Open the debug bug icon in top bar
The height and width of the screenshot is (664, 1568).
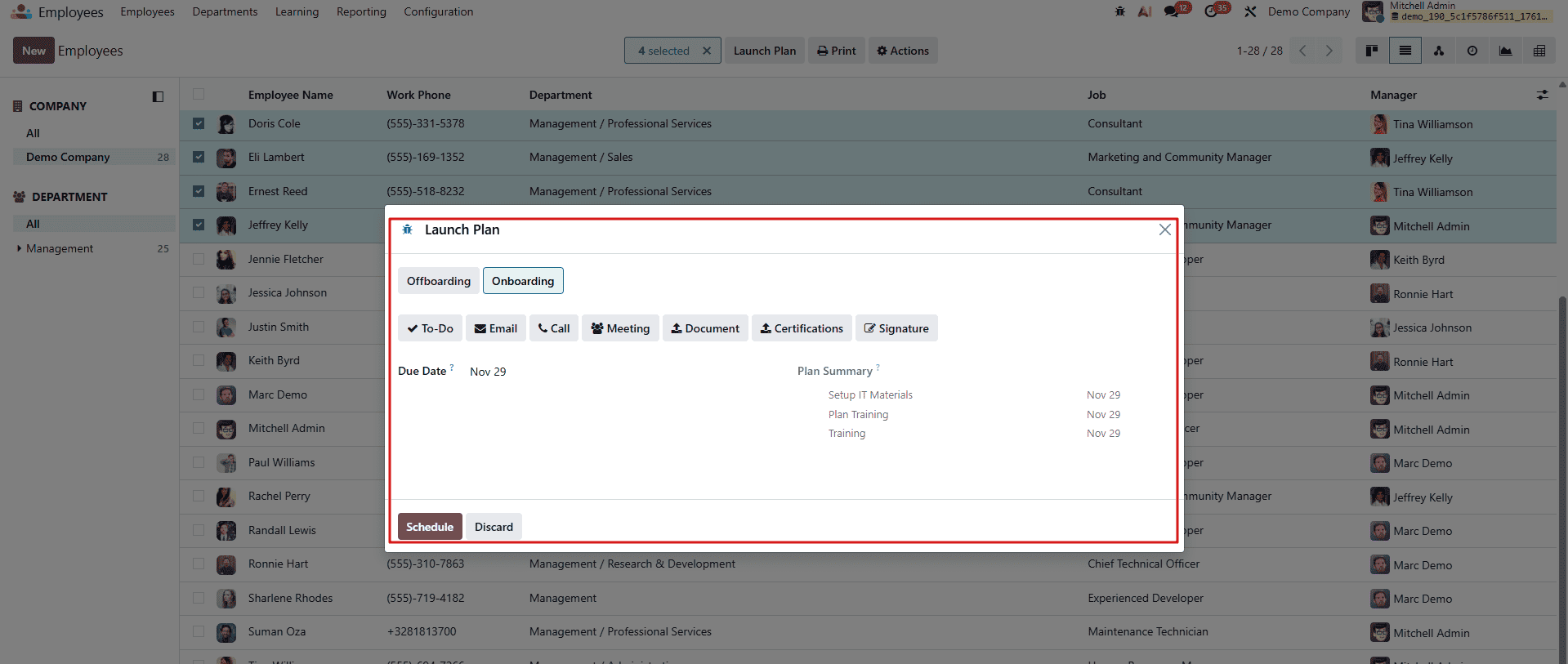(1119, 11)
